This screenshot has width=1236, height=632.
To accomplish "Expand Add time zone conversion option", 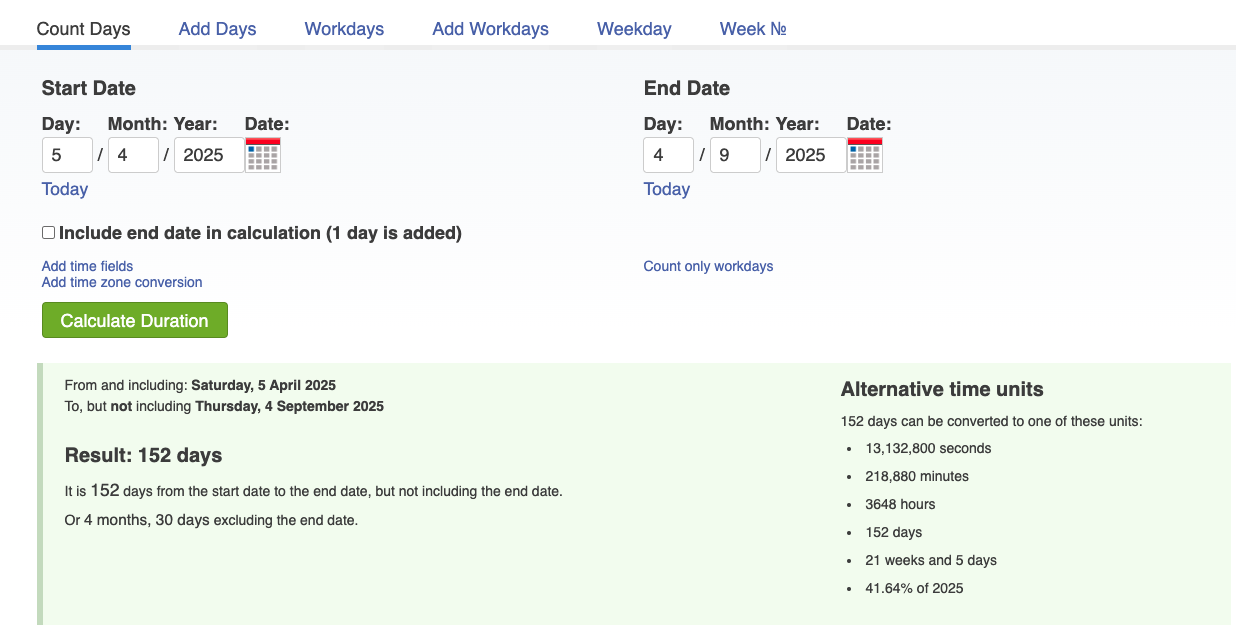I will pos(122,282).
